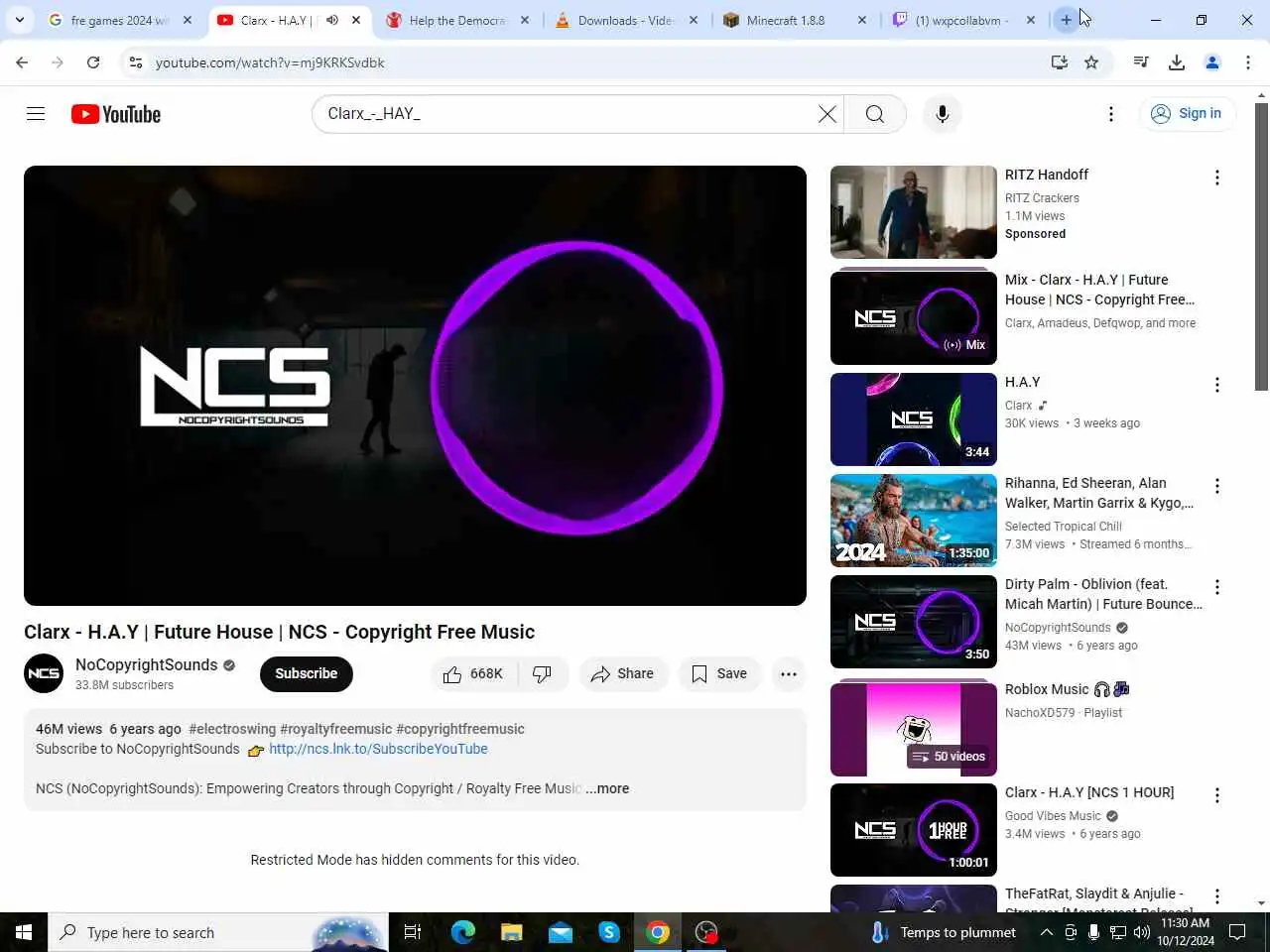Viewport: 1270px width, 952px height.
Task: Clear the search box with the X
Action: click(x=826, y=114)
